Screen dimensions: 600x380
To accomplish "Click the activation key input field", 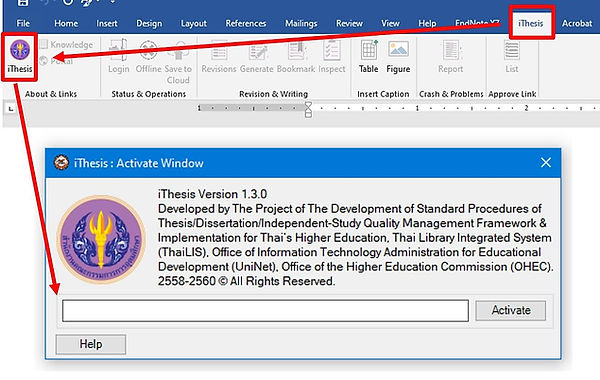I will (x=265, y=310).
